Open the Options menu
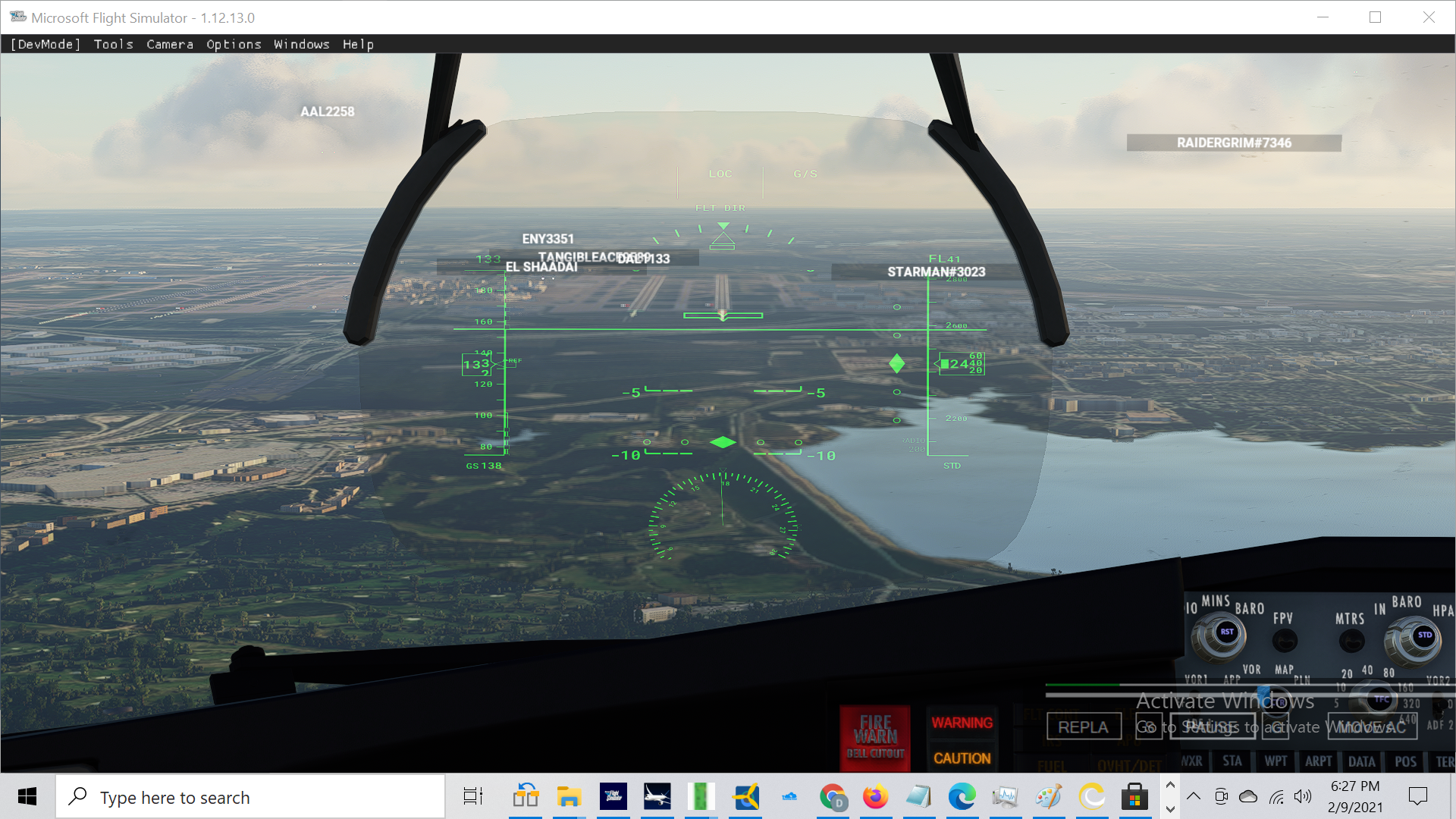The height and width of the screenshot is (819, 1456). [234, 44]
